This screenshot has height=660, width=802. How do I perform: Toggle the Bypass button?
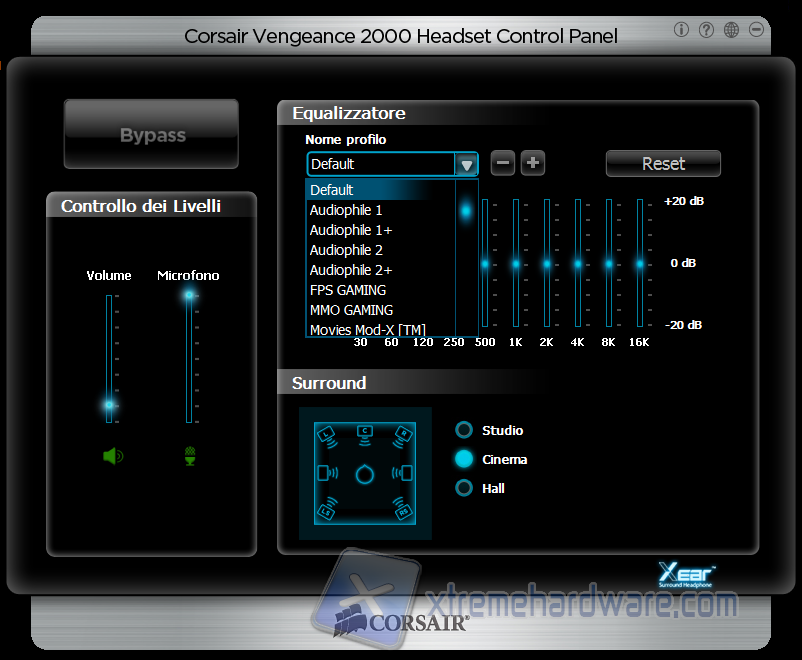point(152,135)
